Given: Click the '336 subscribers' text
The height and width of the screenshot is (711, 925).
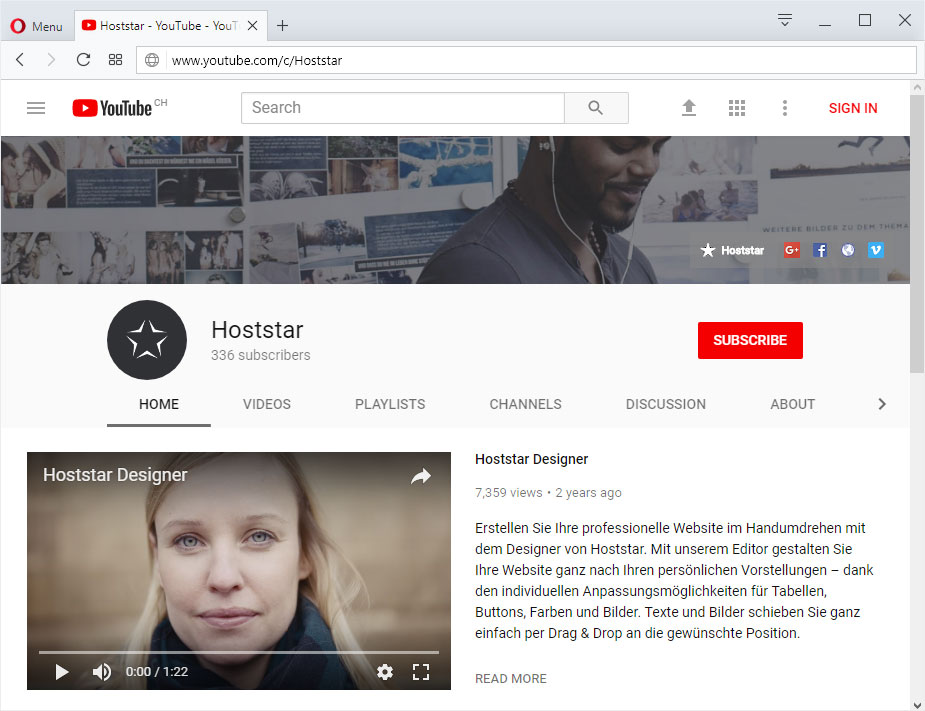Looking at the screenshot, I should 261,355.
